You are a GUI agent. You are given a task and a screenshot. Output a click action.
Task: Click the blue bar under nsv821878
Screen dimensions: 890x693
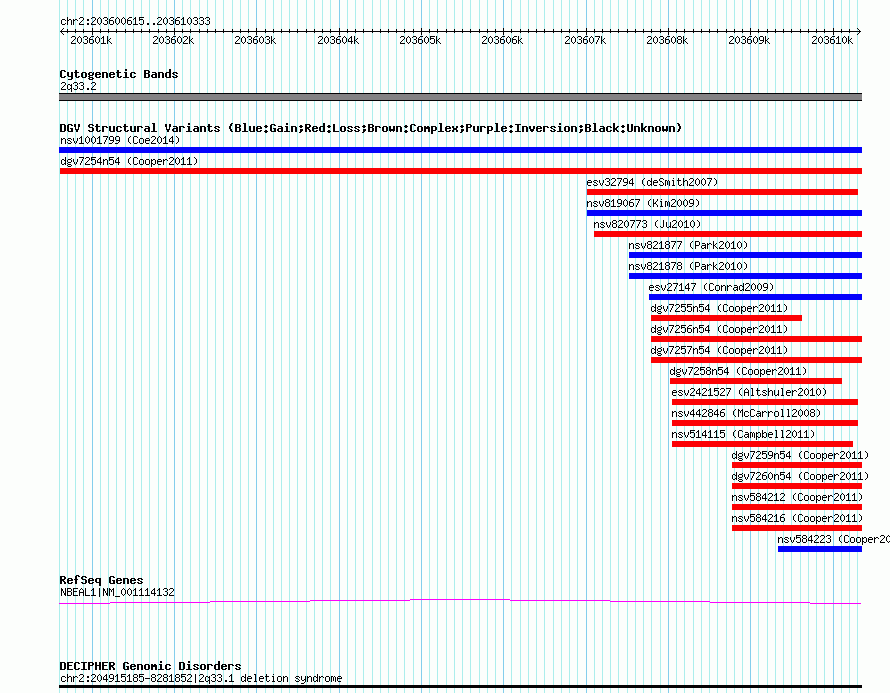[x=745, y=276]
